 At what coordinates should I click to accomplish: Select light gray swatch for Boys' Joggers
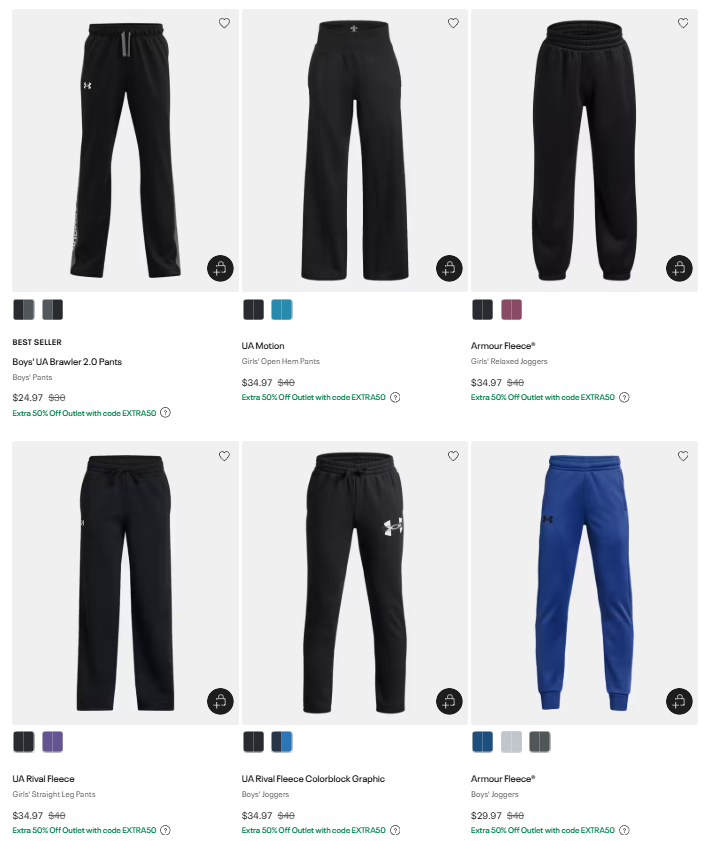512,742
